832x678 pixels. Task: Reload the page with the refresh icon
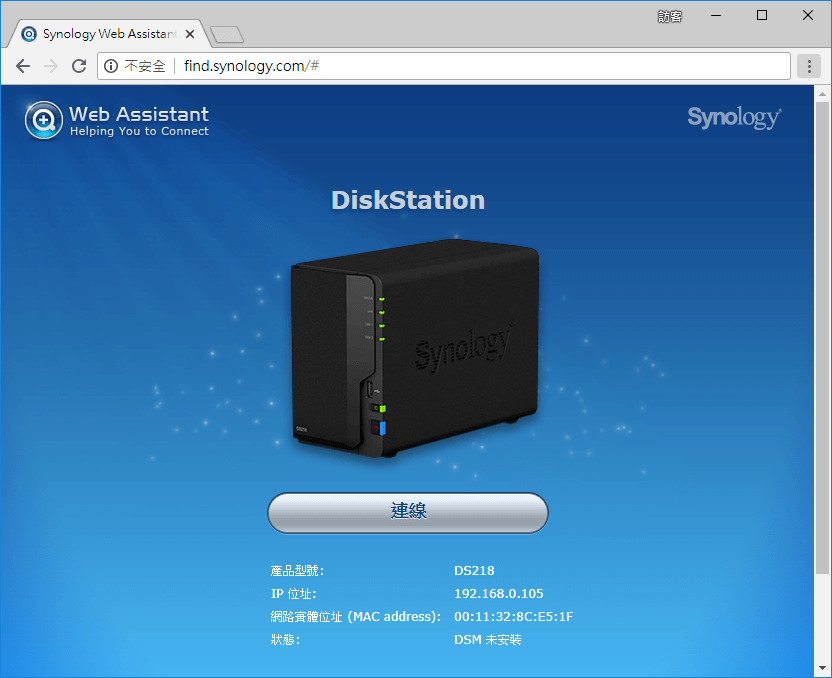[x=79, y=66]
